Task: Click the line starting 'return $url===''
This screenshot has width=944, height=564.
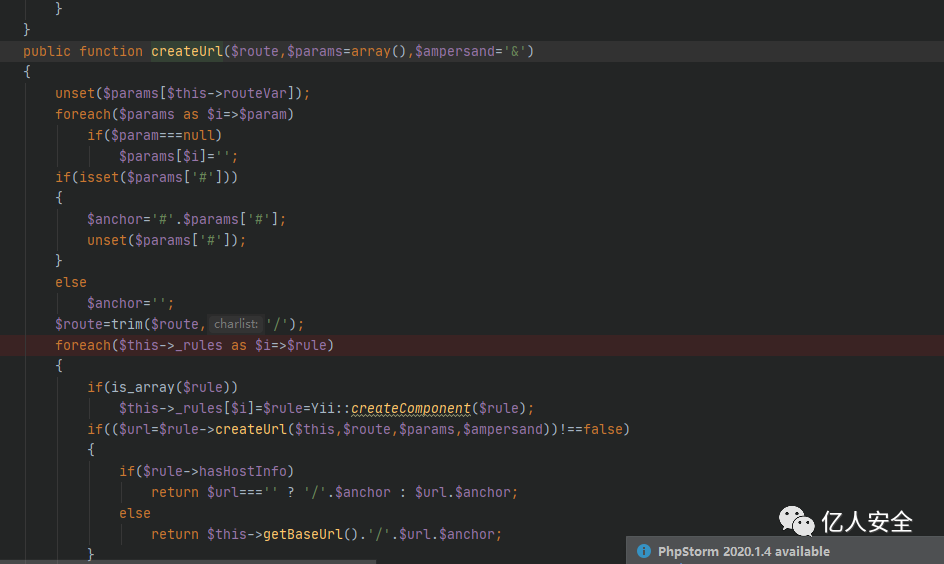Action: 335,492
